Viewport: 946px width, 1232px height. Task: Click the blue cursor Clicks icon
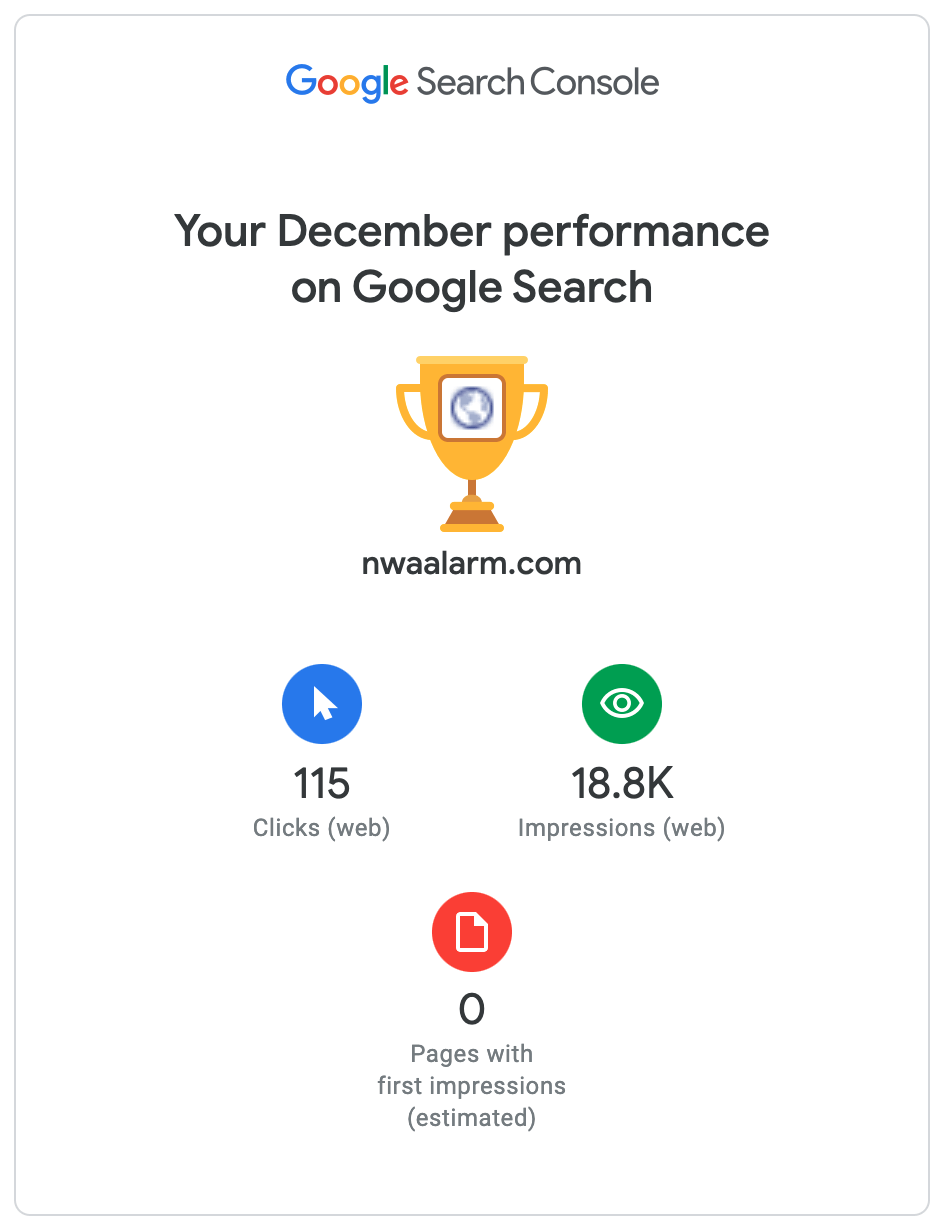point(322,704)
